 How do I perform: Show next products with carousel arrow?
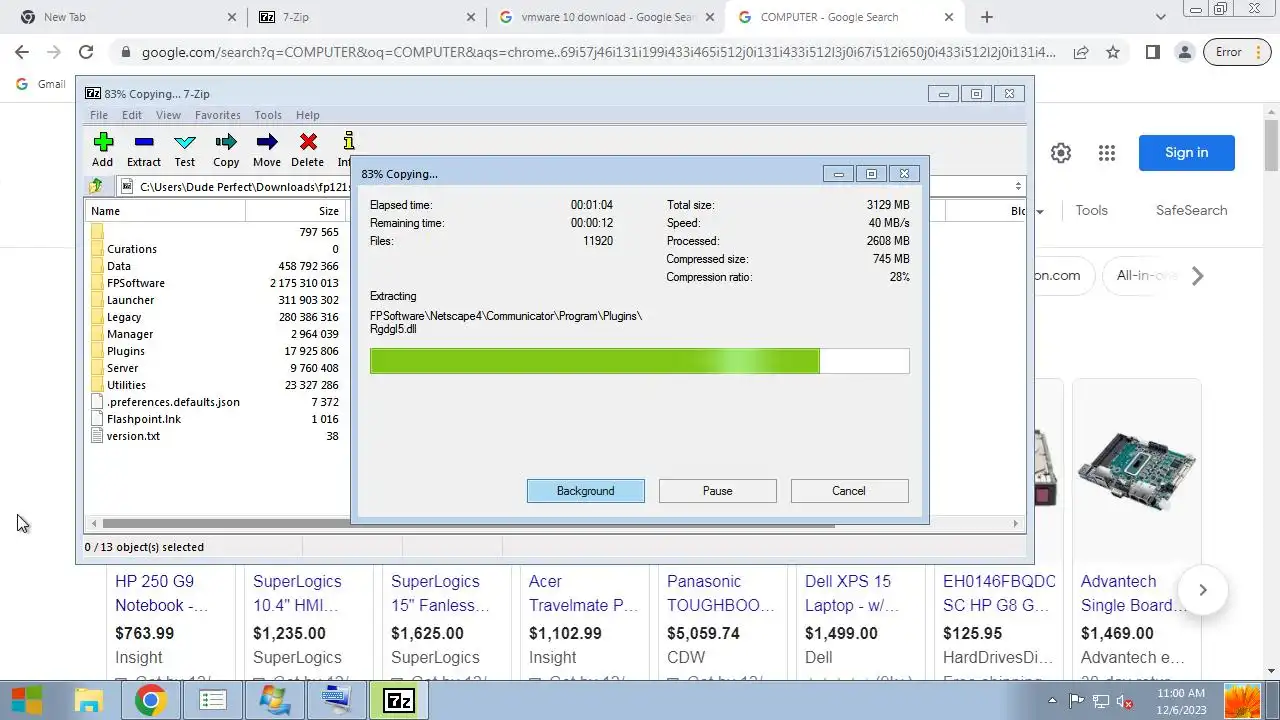click(x=1203, y=590)
